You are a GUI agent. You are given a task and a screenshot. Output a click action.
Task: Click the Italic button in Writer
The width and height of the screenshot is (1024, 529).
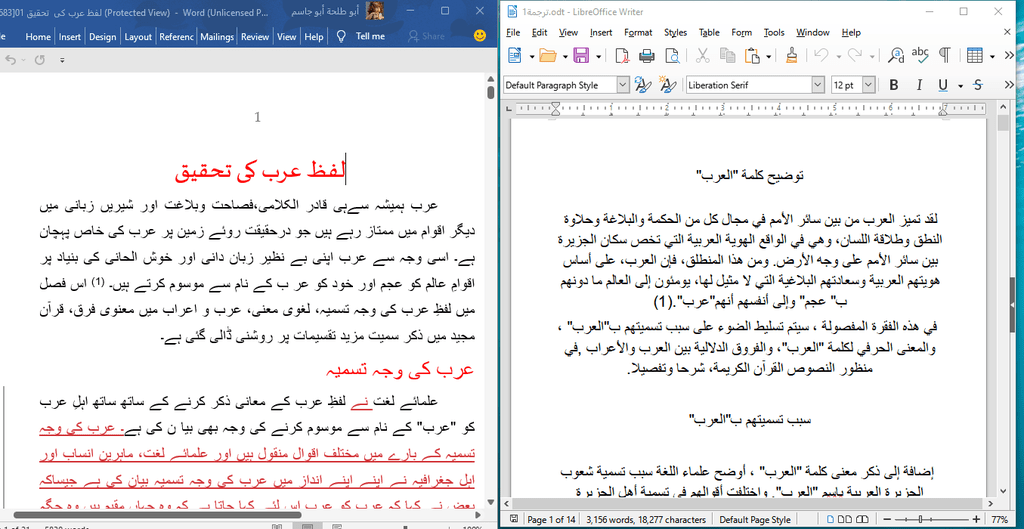(919, 85)
